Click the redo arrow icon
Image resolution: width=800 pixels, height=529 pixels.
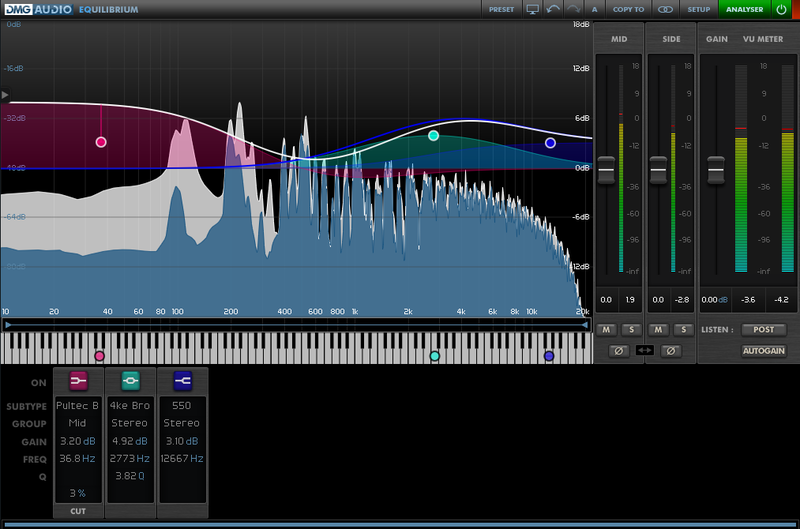pos(573,9)
